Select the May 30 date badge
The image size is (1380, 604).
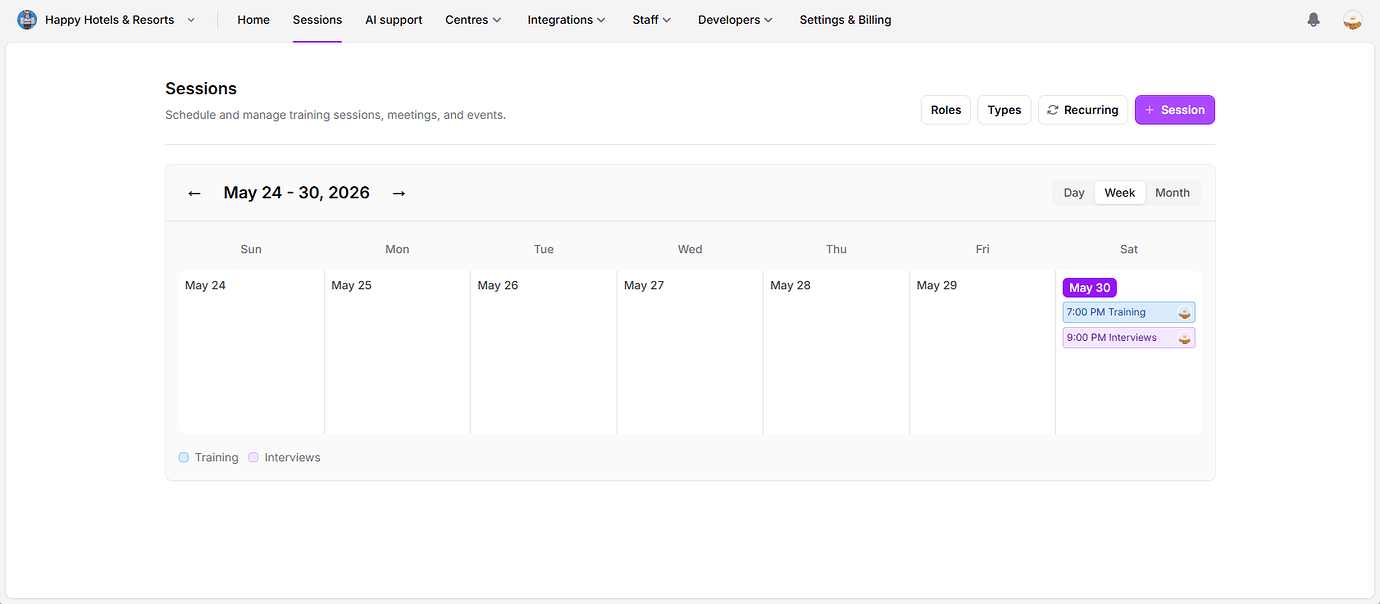click(x=1090, y=288)
